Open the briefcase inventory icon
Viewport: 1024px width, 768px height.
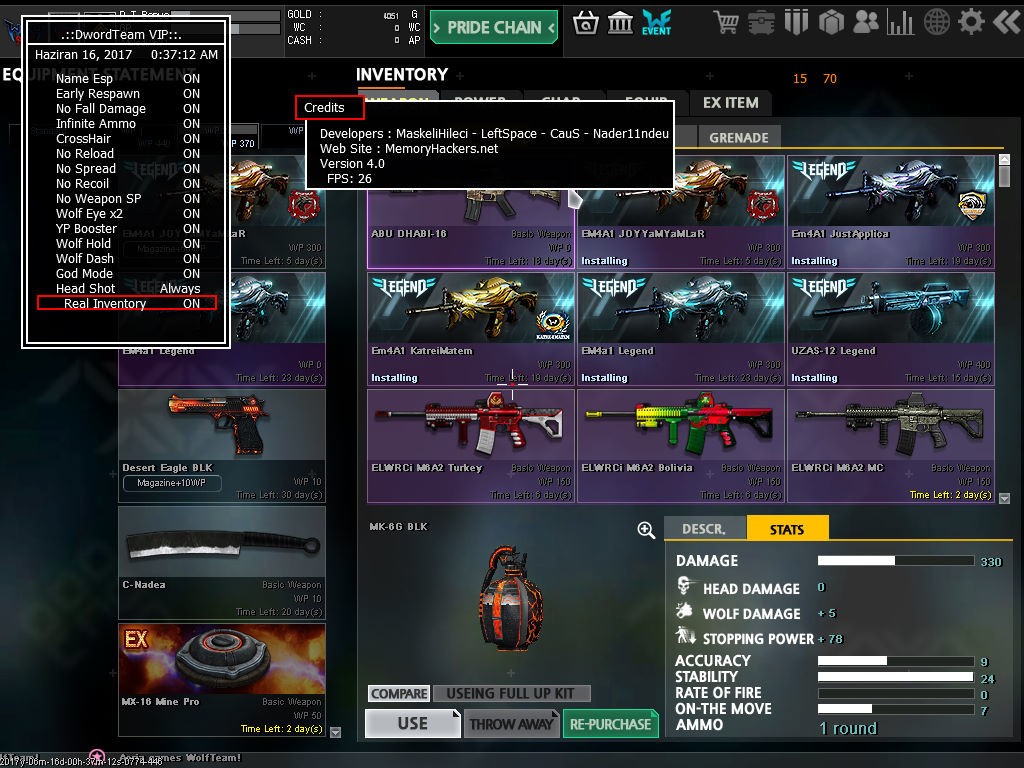[x=761, y=23]
